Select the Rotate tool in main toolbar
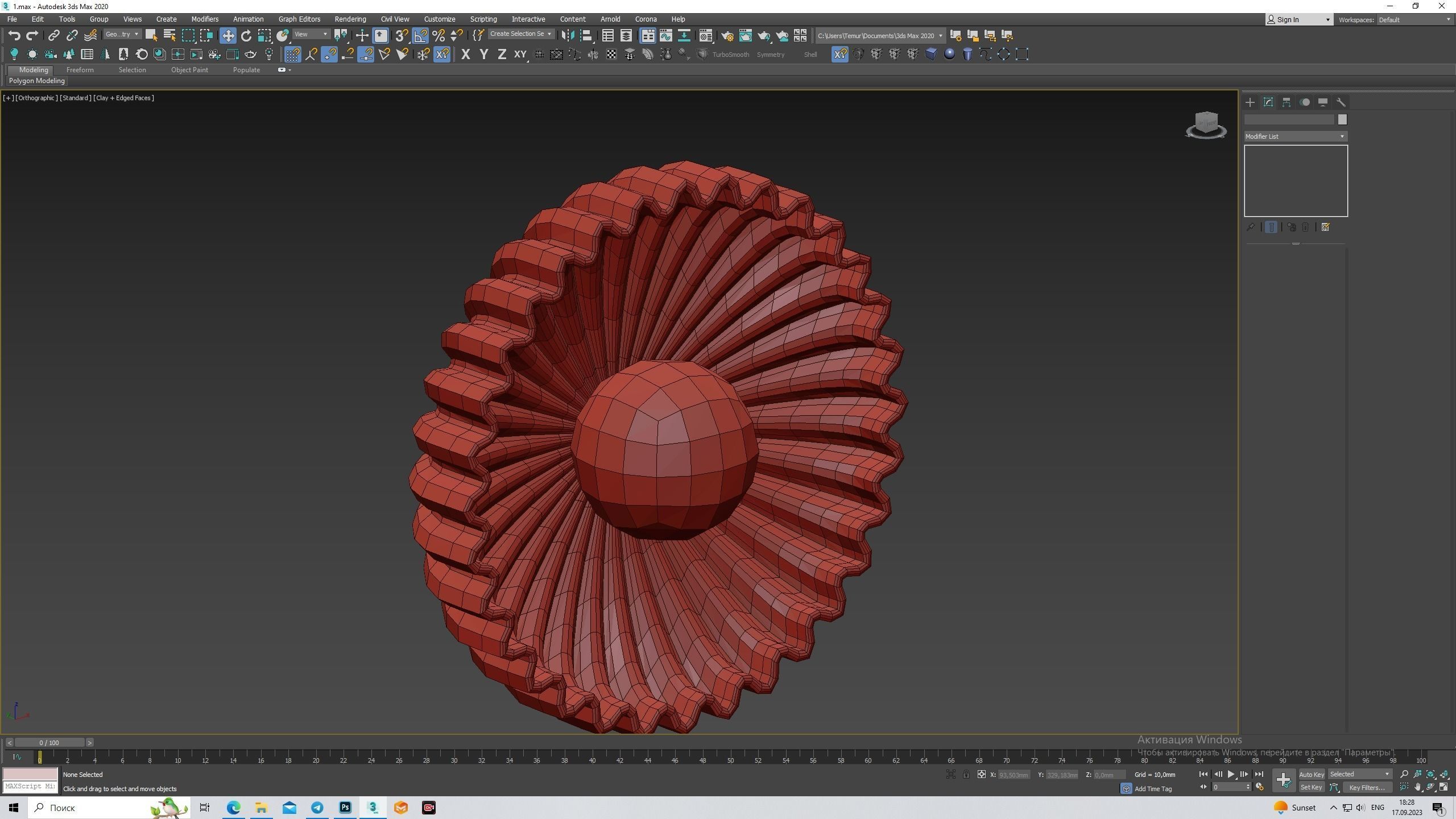The width and height of the screenshot is (1456, 819). pos(246,36)
